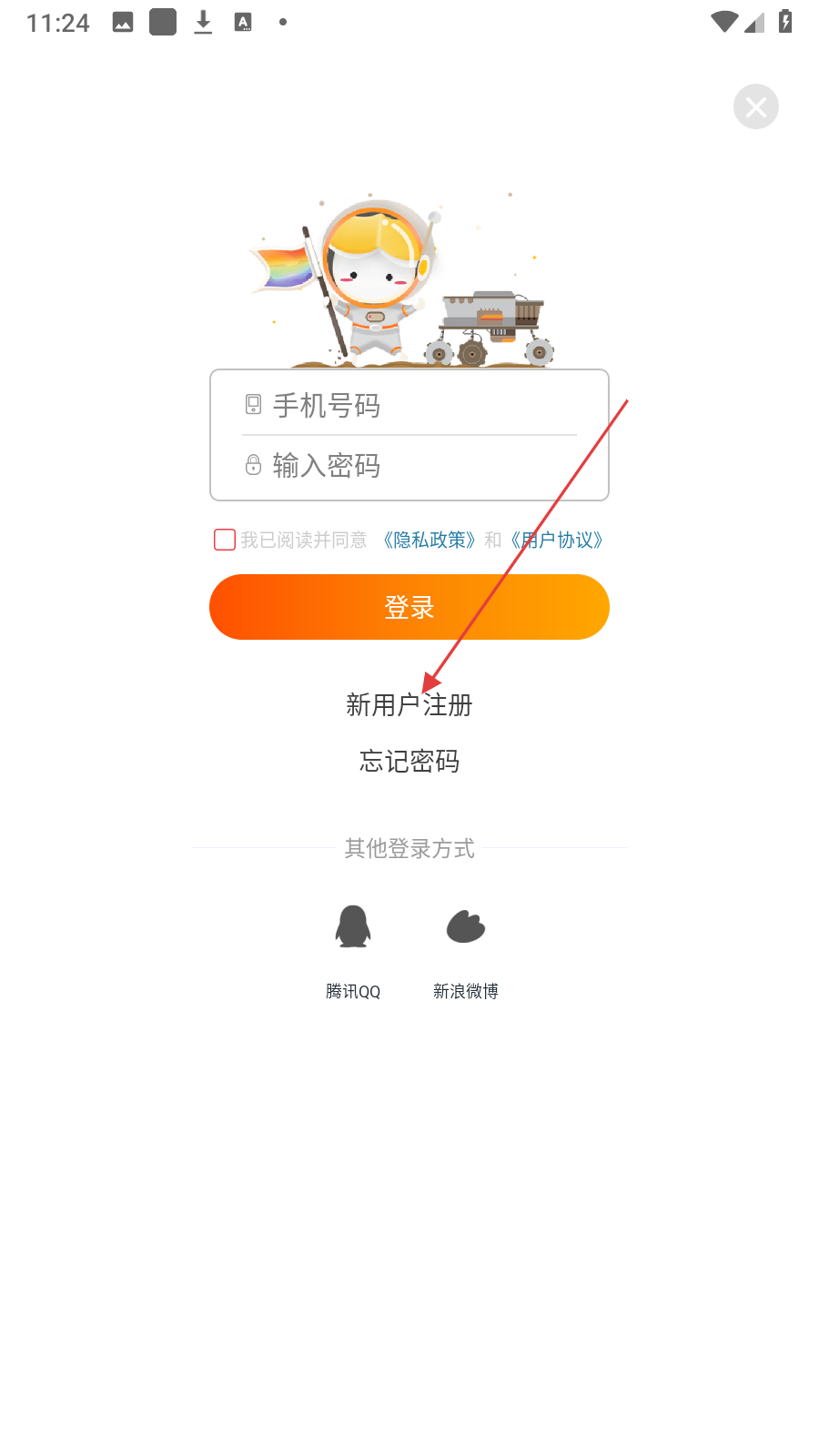The width and height of the screenshot is (819, 1456).
Task: Tap the Sina Weibo login icon
Action: (x=466, y=926)
